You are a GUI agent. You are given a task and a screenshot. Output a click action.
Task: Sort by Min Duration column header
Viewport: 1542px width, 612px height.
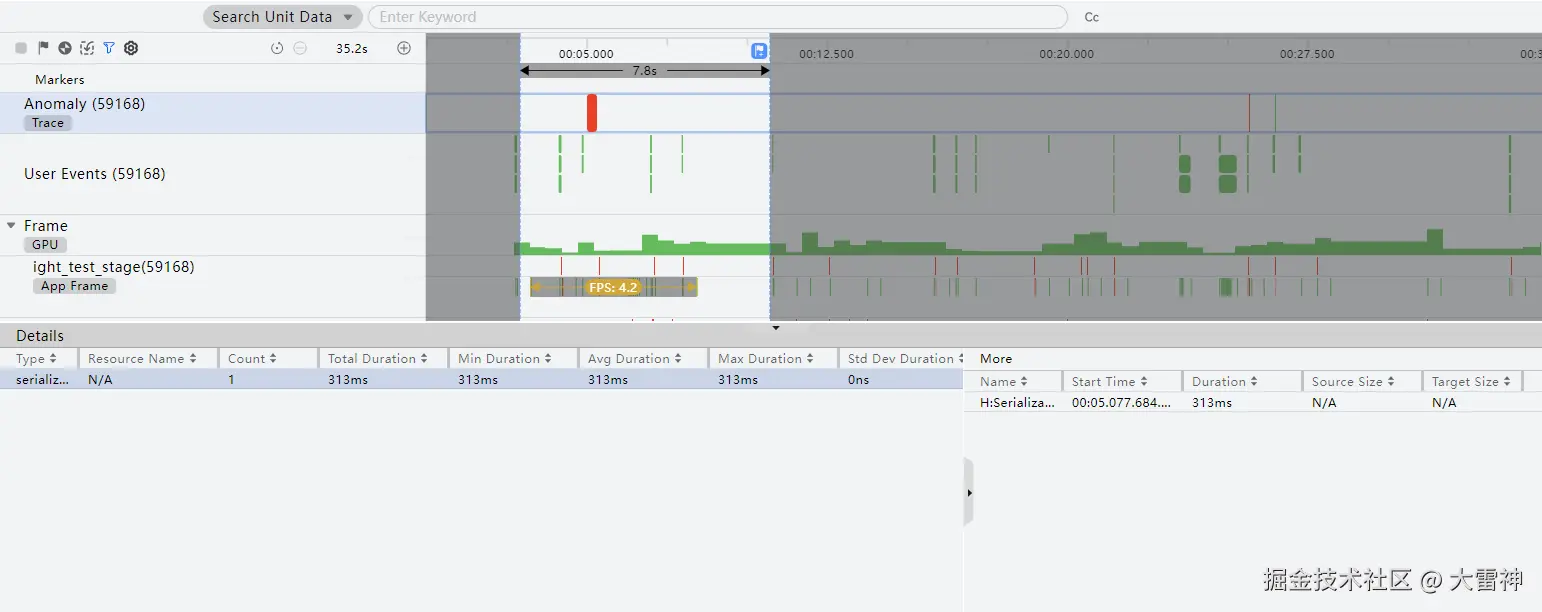click(x=505, y=358)
